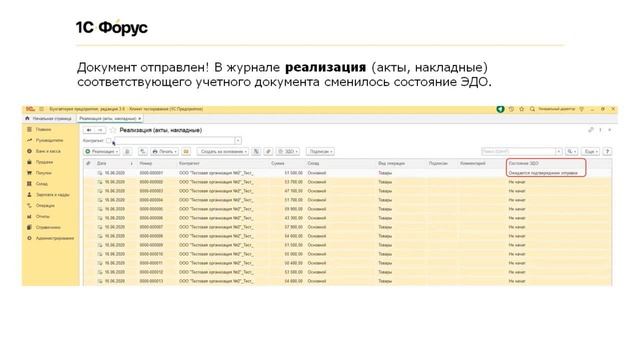The height and width of the screenshot is (360, 640).
Task: Expand the Подписан dropdown
Action: (320, 151)
